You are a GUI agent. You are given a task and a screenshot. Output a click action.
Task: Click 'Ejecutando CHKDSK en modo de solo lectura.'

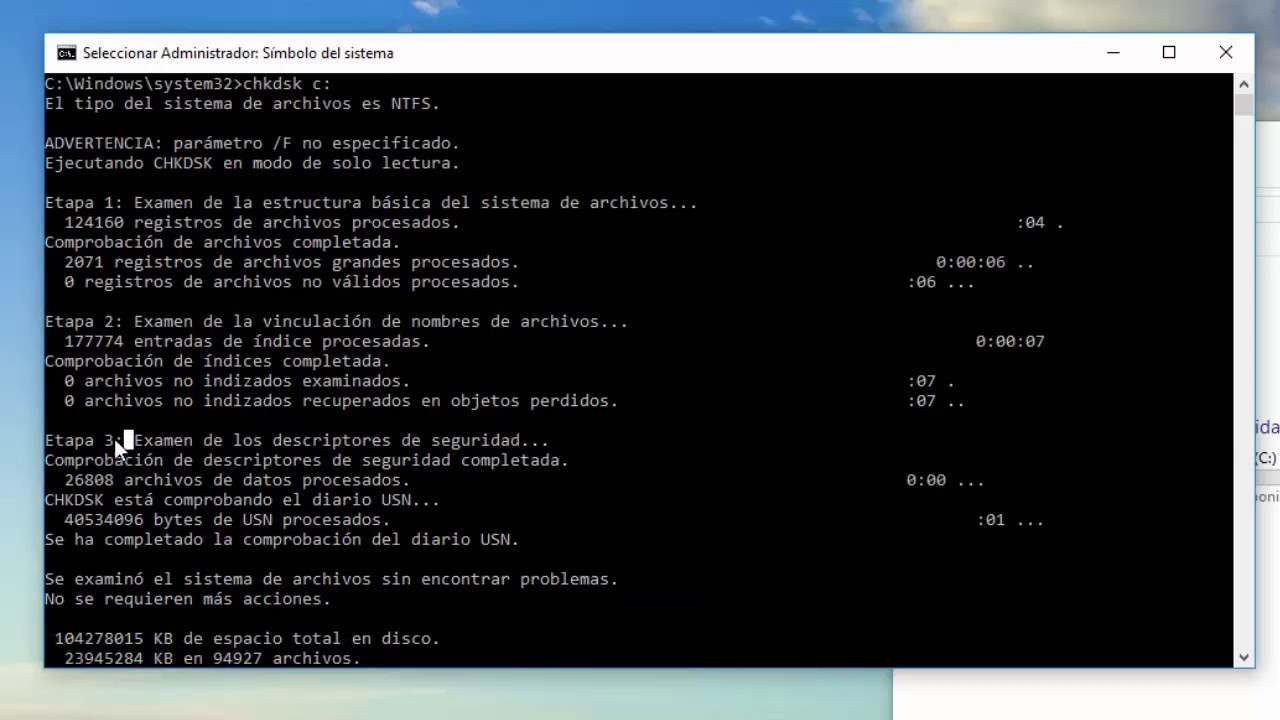pos(252,163)
